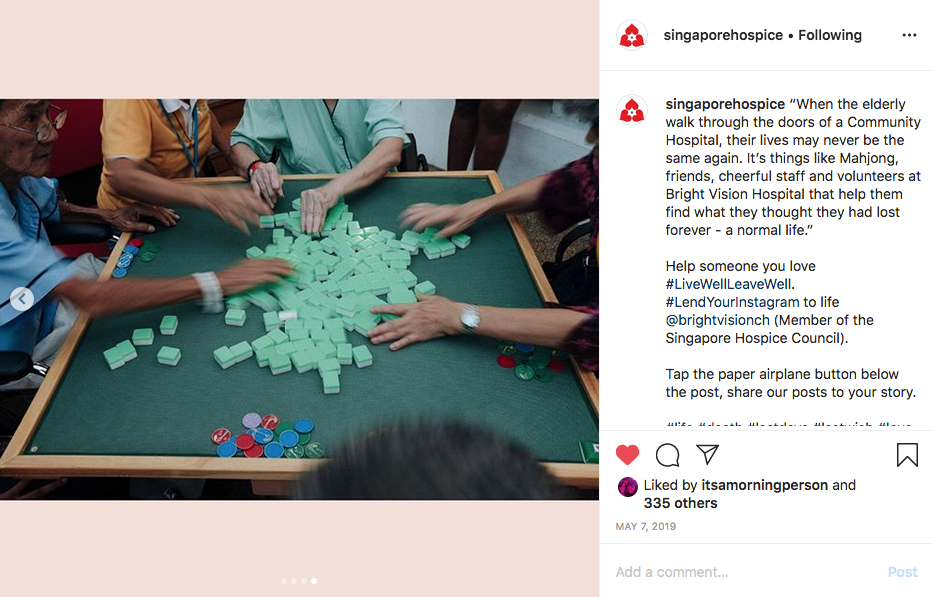Go to previous photo with left arrow
Screen dimensions: 933x597
[22, 299]
